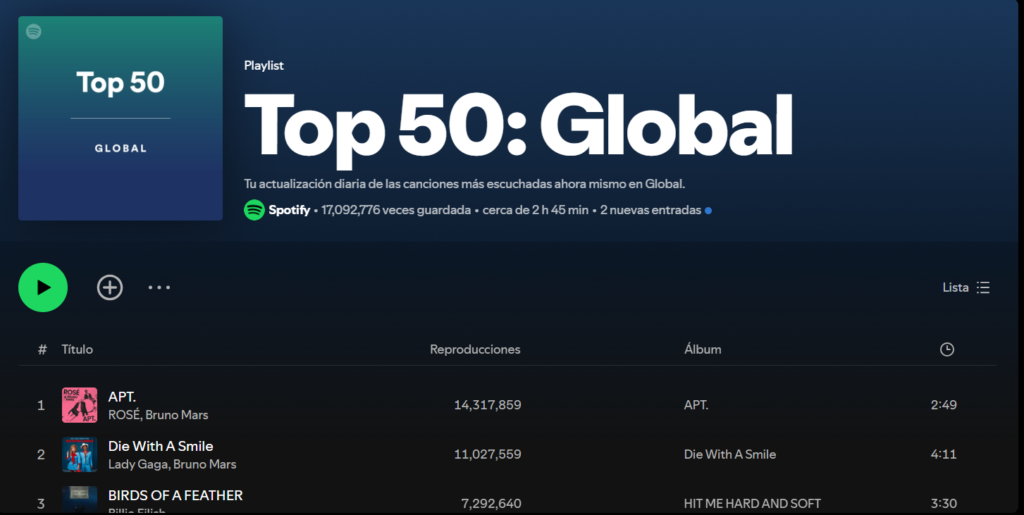Viewport: 1024px width, 515px height.
Task: Open HIT ME HARD AND SOFT album
Action: (752, 503)
